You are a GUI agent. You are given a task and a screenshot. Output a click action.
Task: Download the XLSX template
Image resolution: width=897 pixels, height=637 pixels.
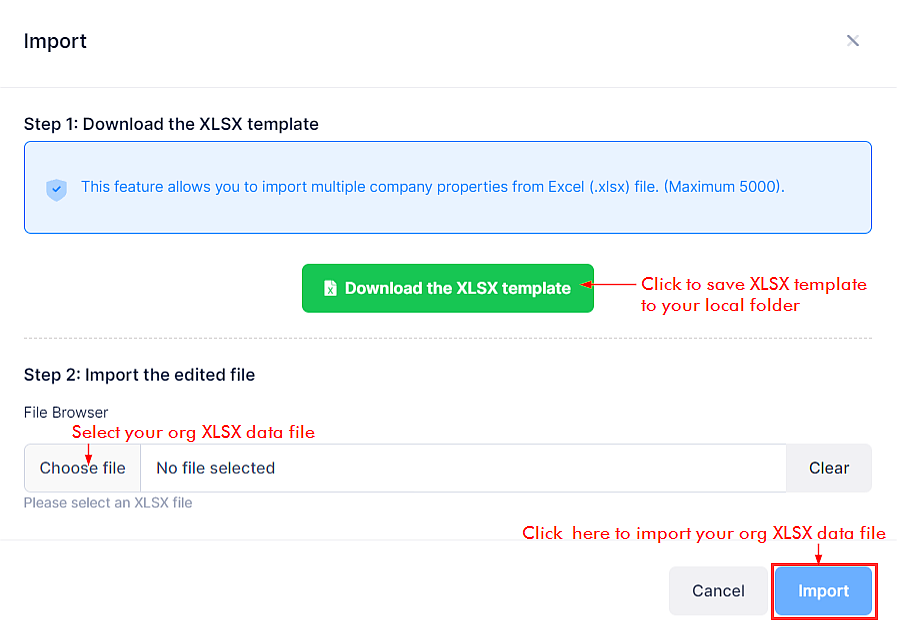tap(447, 288)
